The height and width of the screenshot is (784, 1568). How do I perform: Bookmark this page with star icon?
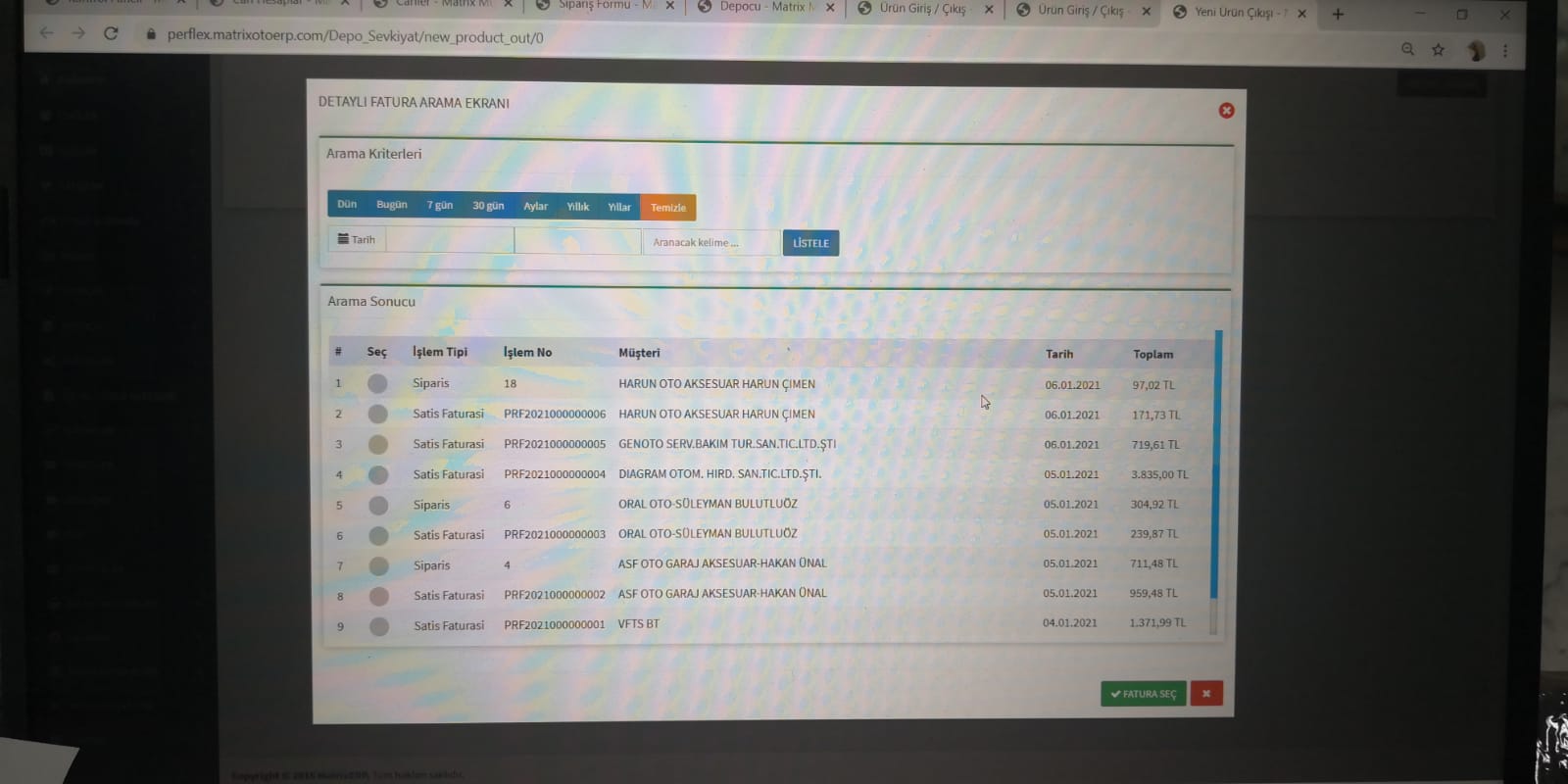tap(1438, 49)
